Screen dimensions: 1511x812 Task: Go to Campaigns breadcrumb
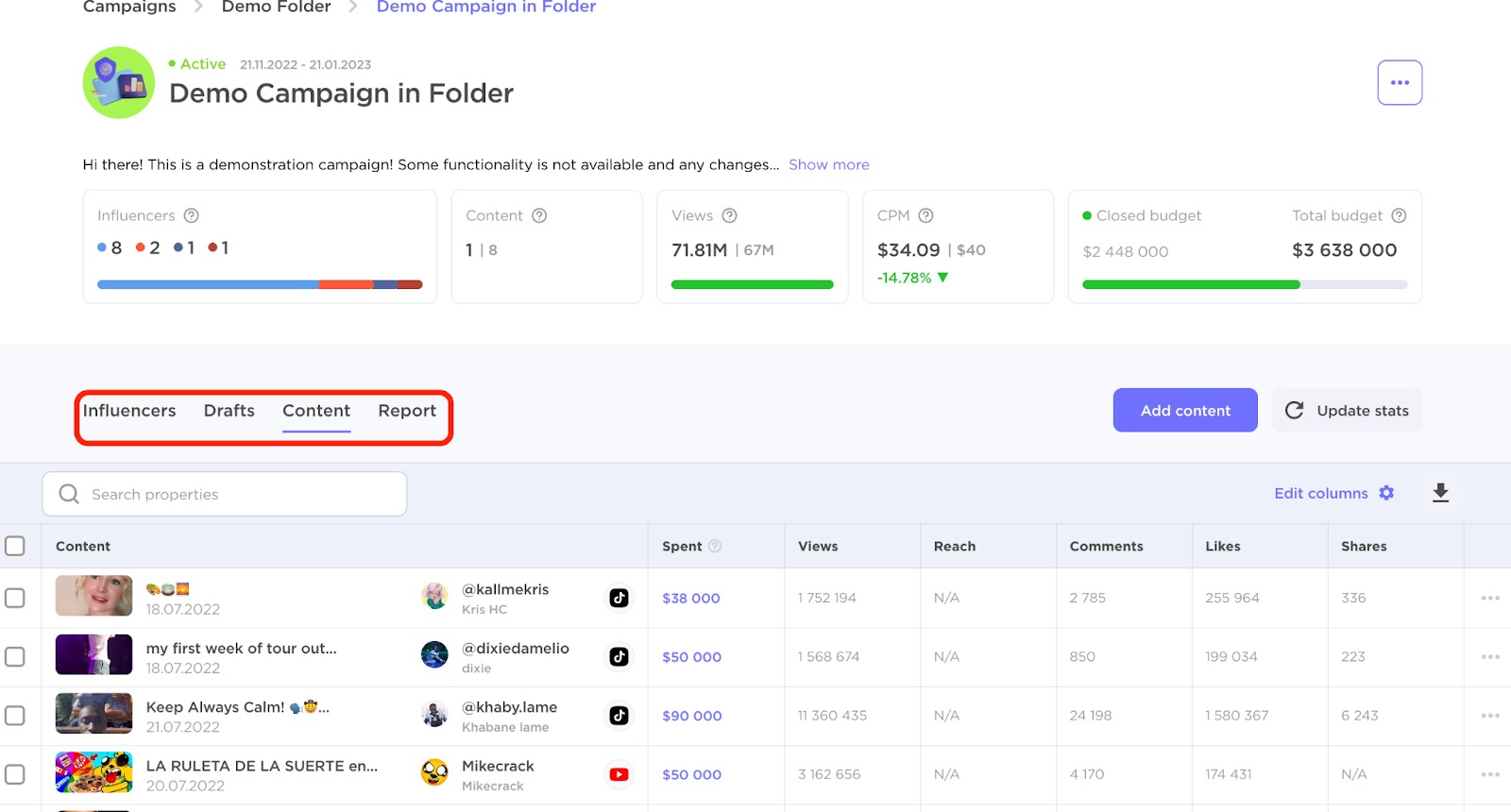pos(129,7)
